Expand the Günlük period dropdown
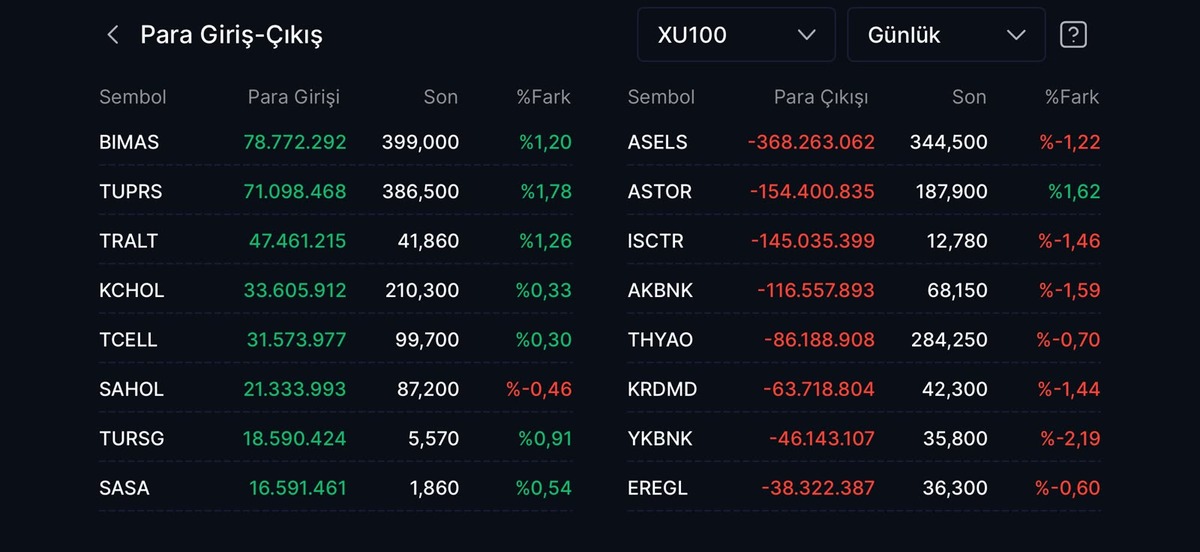 pos(946,35)
